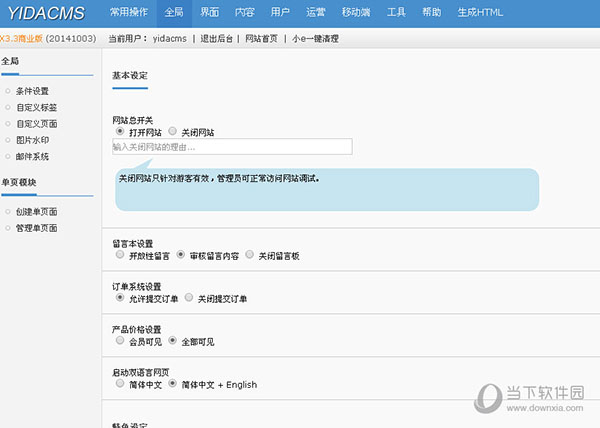Select the 允许提交订单 radio button

[120, 298]
